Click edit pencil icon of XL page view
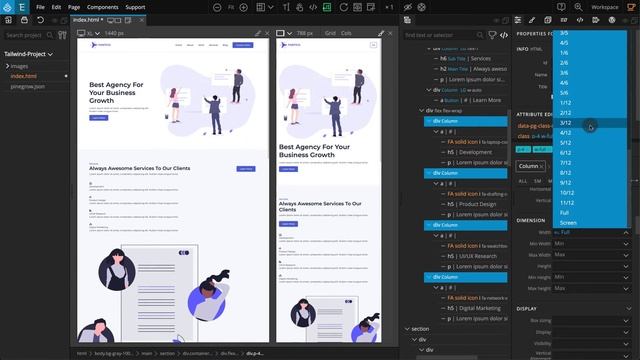Screen dimensions: 640x360 click(258, 33)
